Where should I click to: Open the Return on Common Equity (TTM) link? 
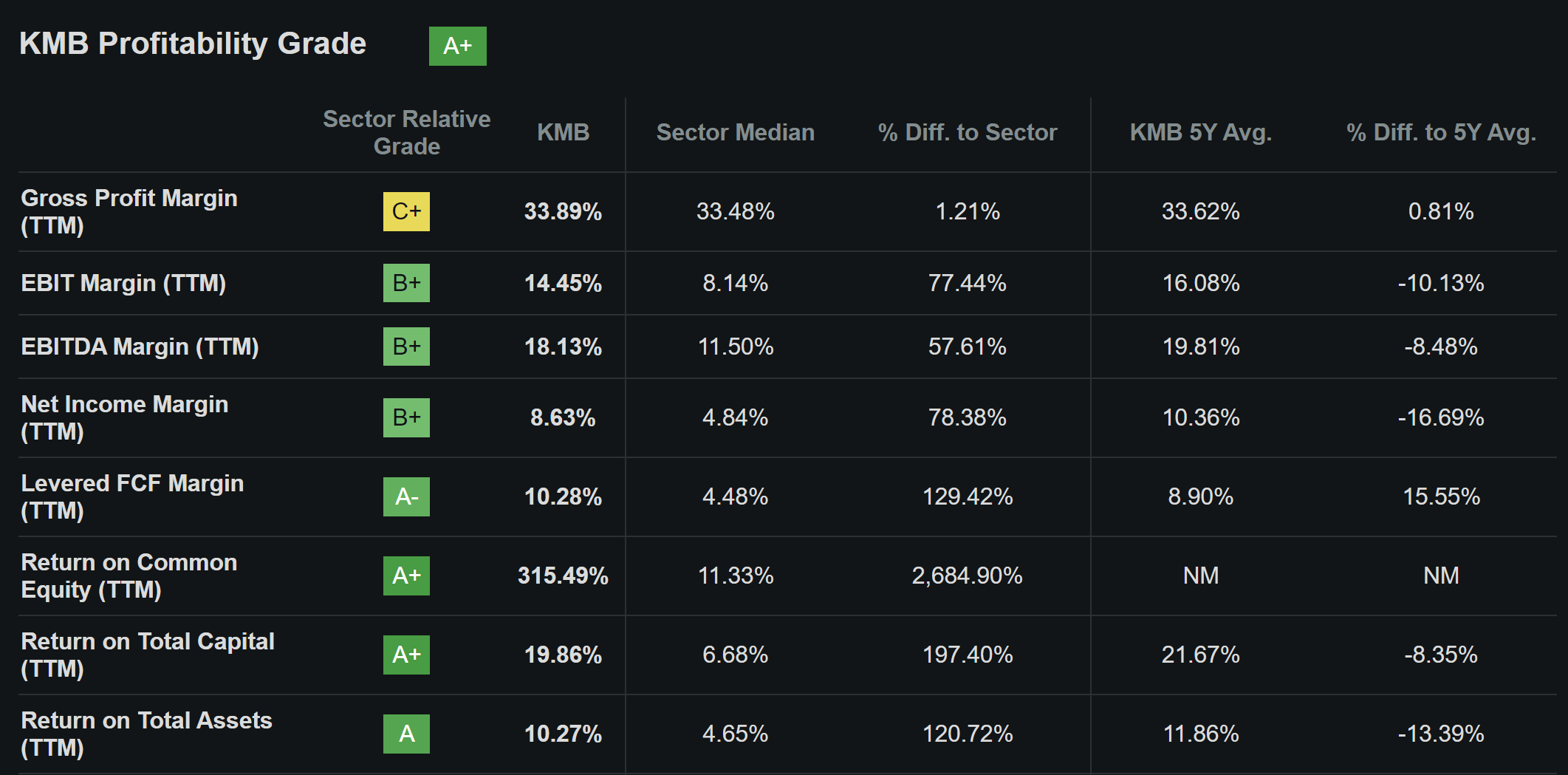pos(129,576)
